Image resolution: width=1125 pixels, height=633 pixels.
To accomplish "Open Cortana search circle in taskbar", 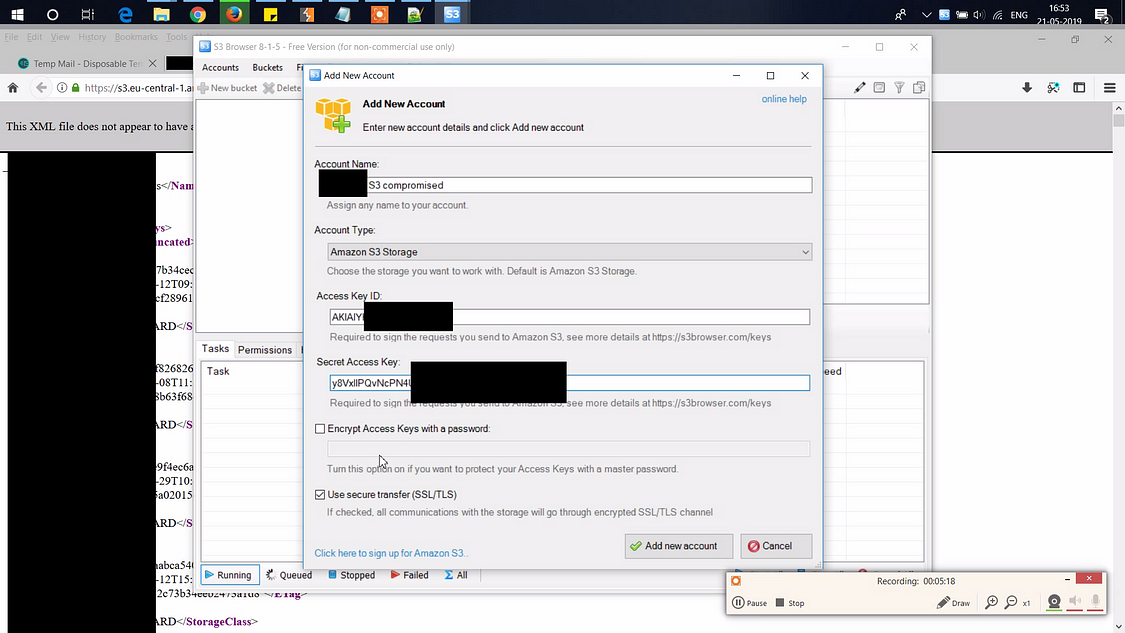I will [x=52, y=14].
